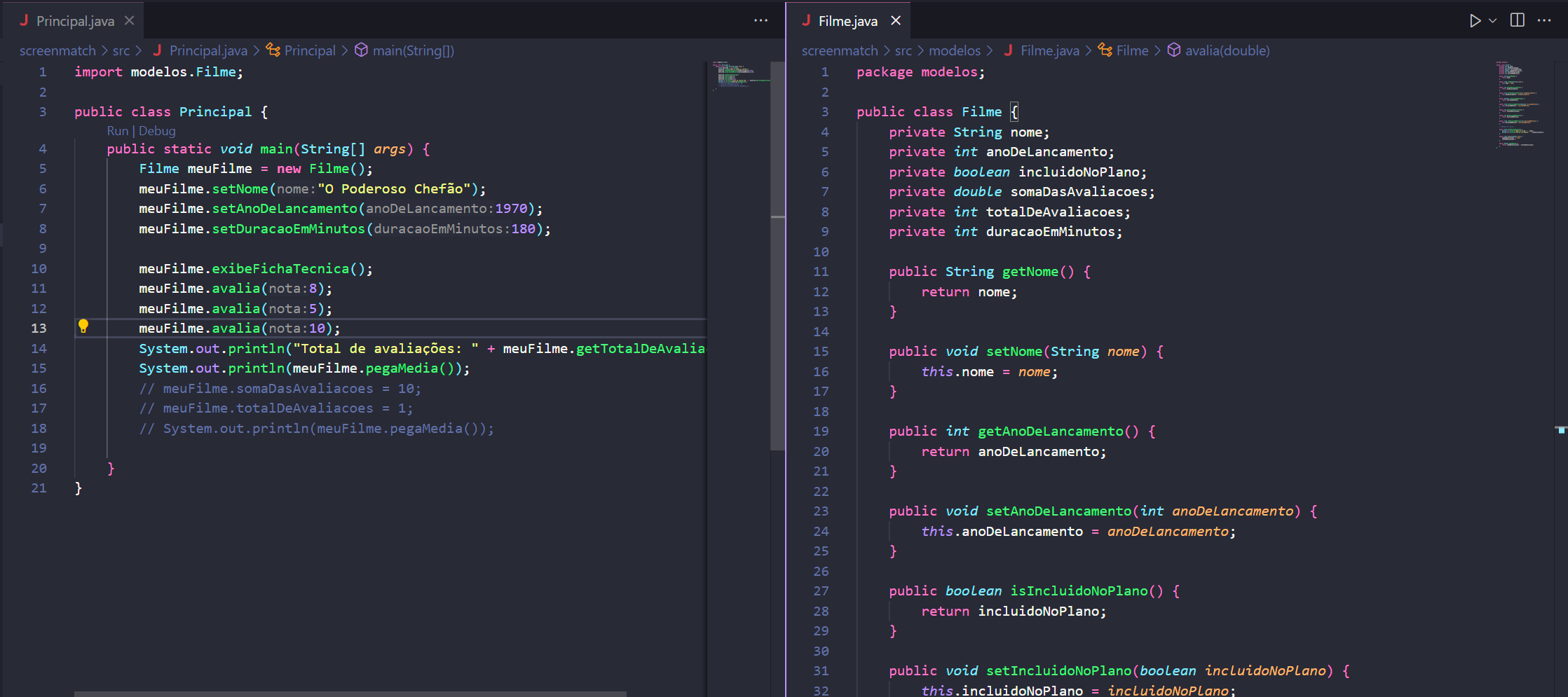Screen dimensions: 1568x697
Task: Click field 'duracaoEmMinutos' declaration on line 9
Action: 1050,231
